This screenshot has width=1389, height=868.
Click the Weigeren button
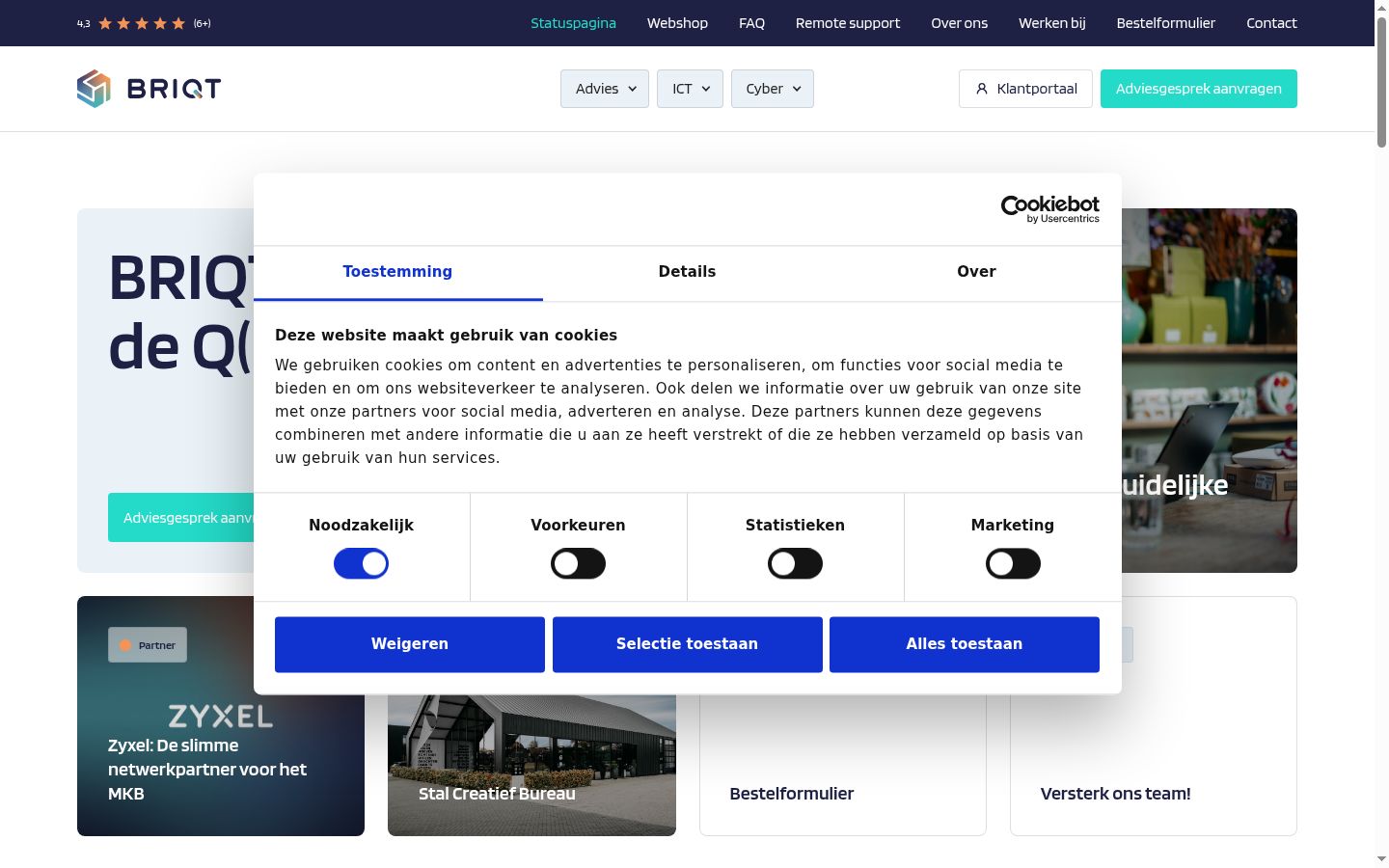coord(410,644)
